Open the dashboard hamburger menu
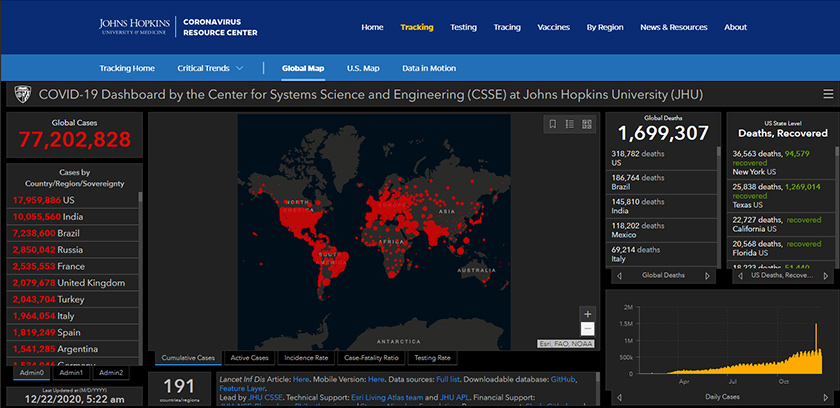The image size is (840, 408). [x=827, y=95]
